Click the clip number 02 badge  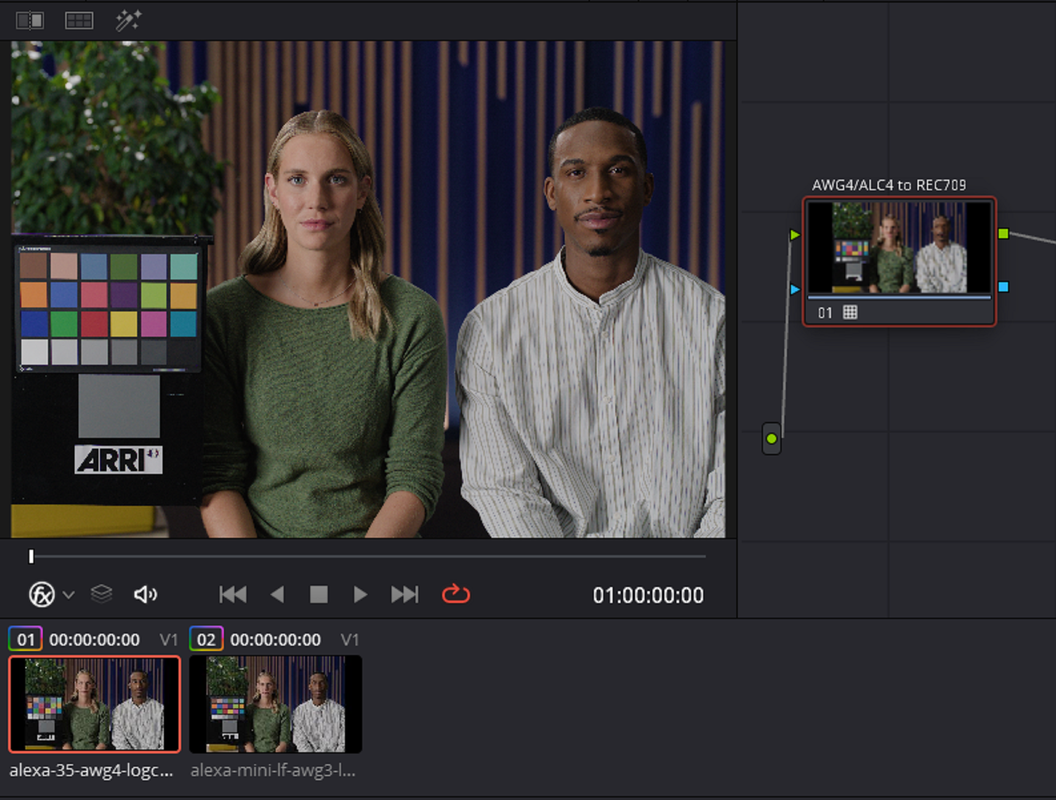(206, 639)
